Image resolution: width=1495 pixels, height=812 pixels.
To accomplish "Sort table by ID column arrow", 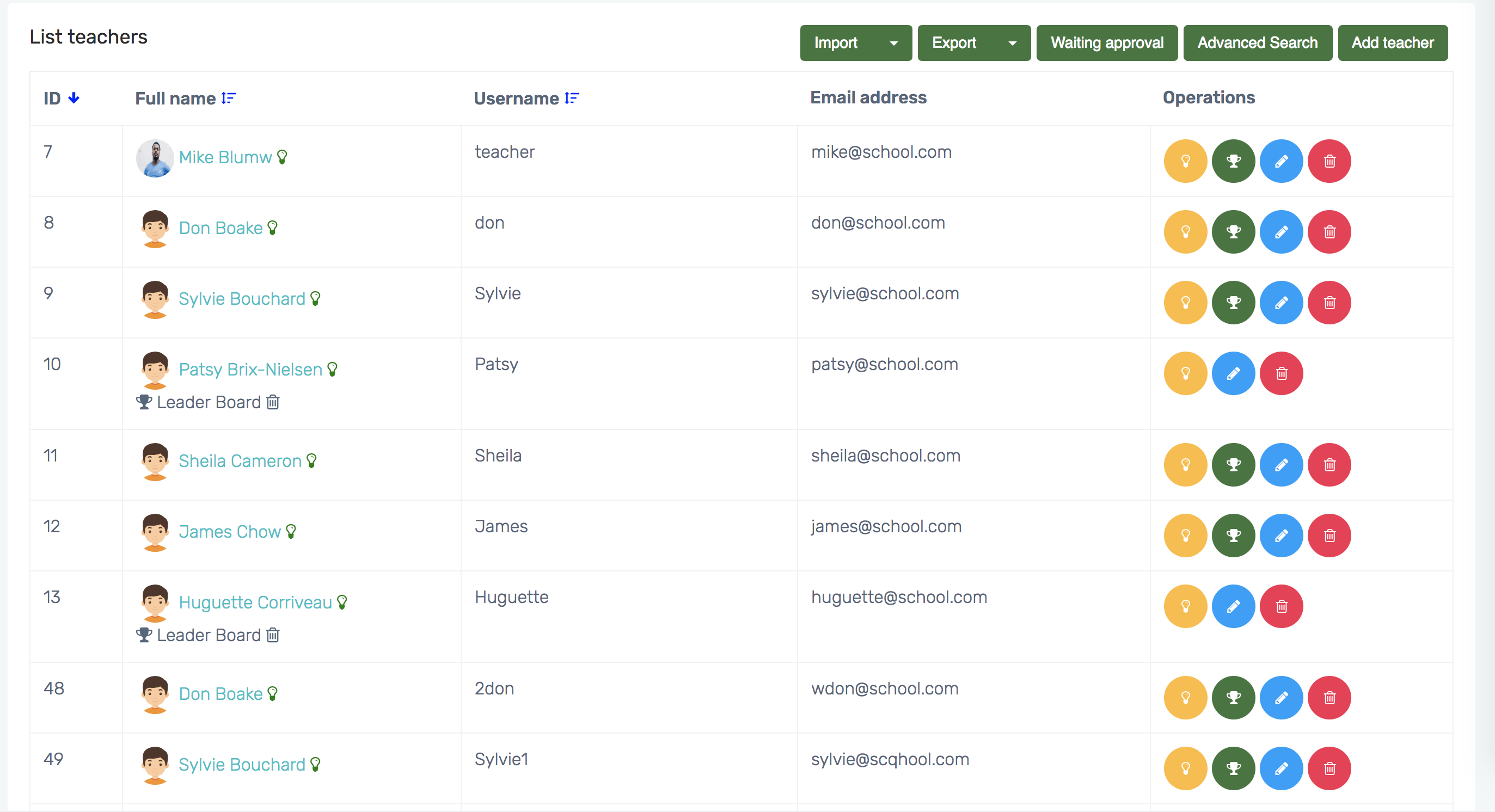I will click(73, 98).
